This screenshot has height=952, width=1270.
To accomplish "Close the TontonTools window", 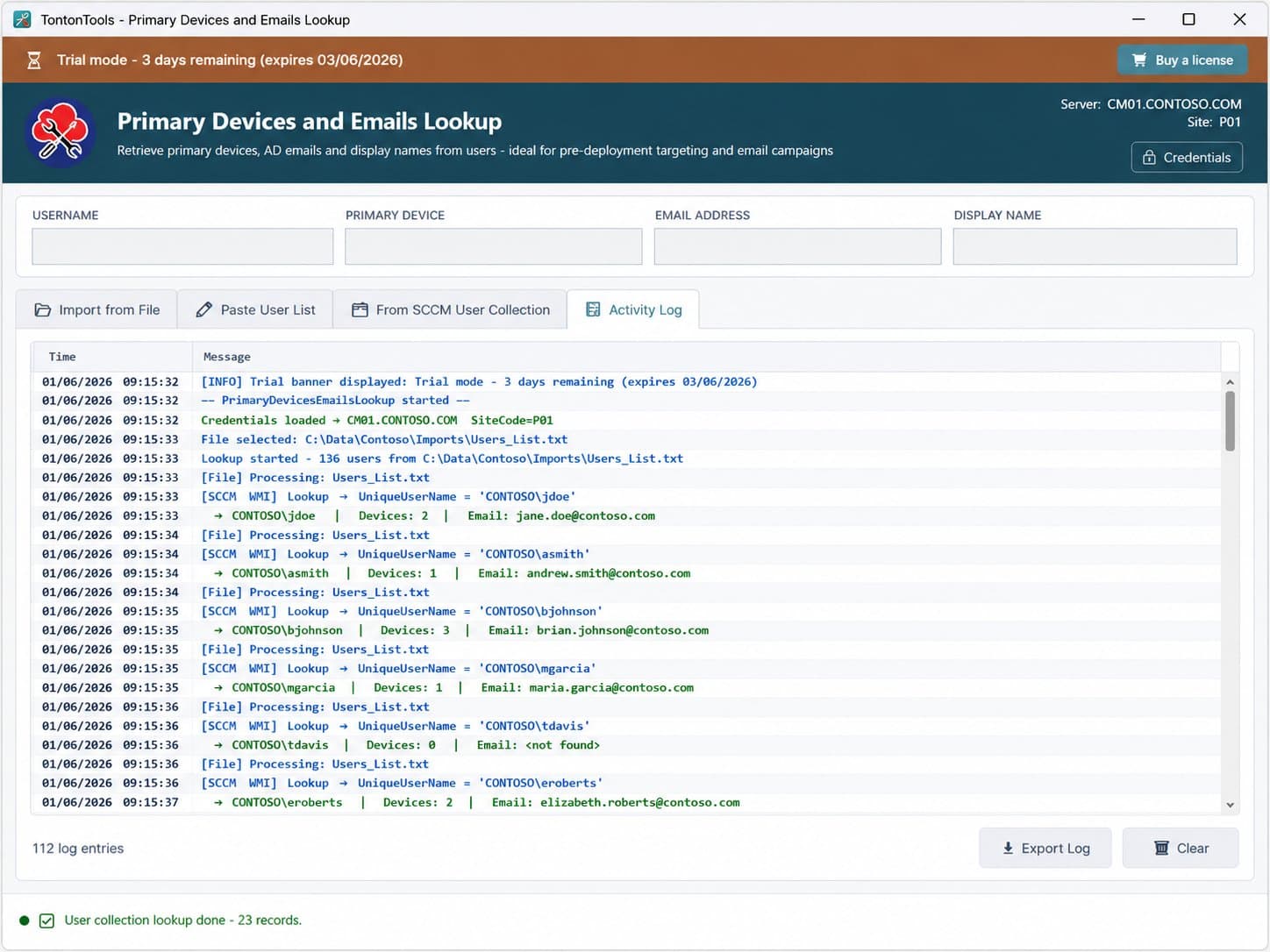I will [x=1239, y=19].
